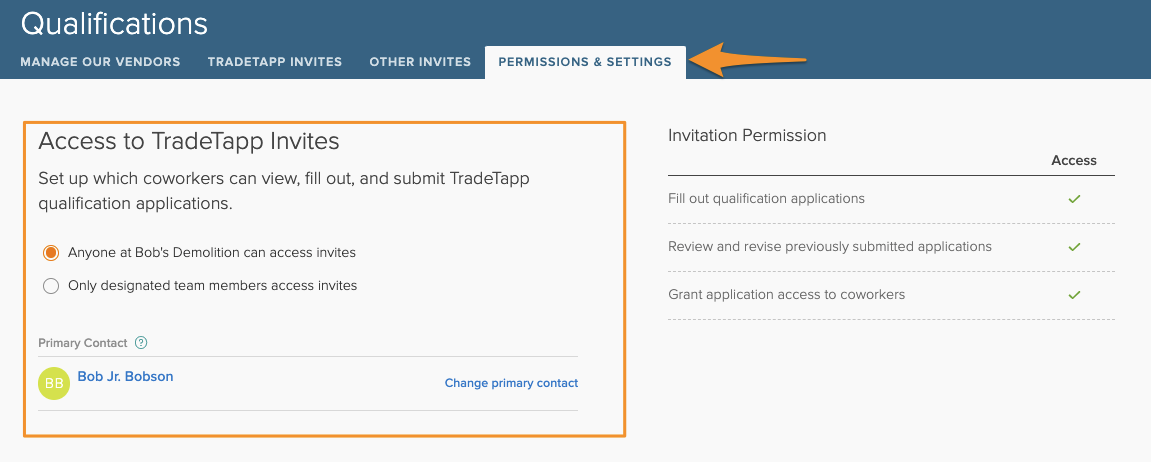Select Anyone at Bob's Demolition can access invites

tap(51, 253)
